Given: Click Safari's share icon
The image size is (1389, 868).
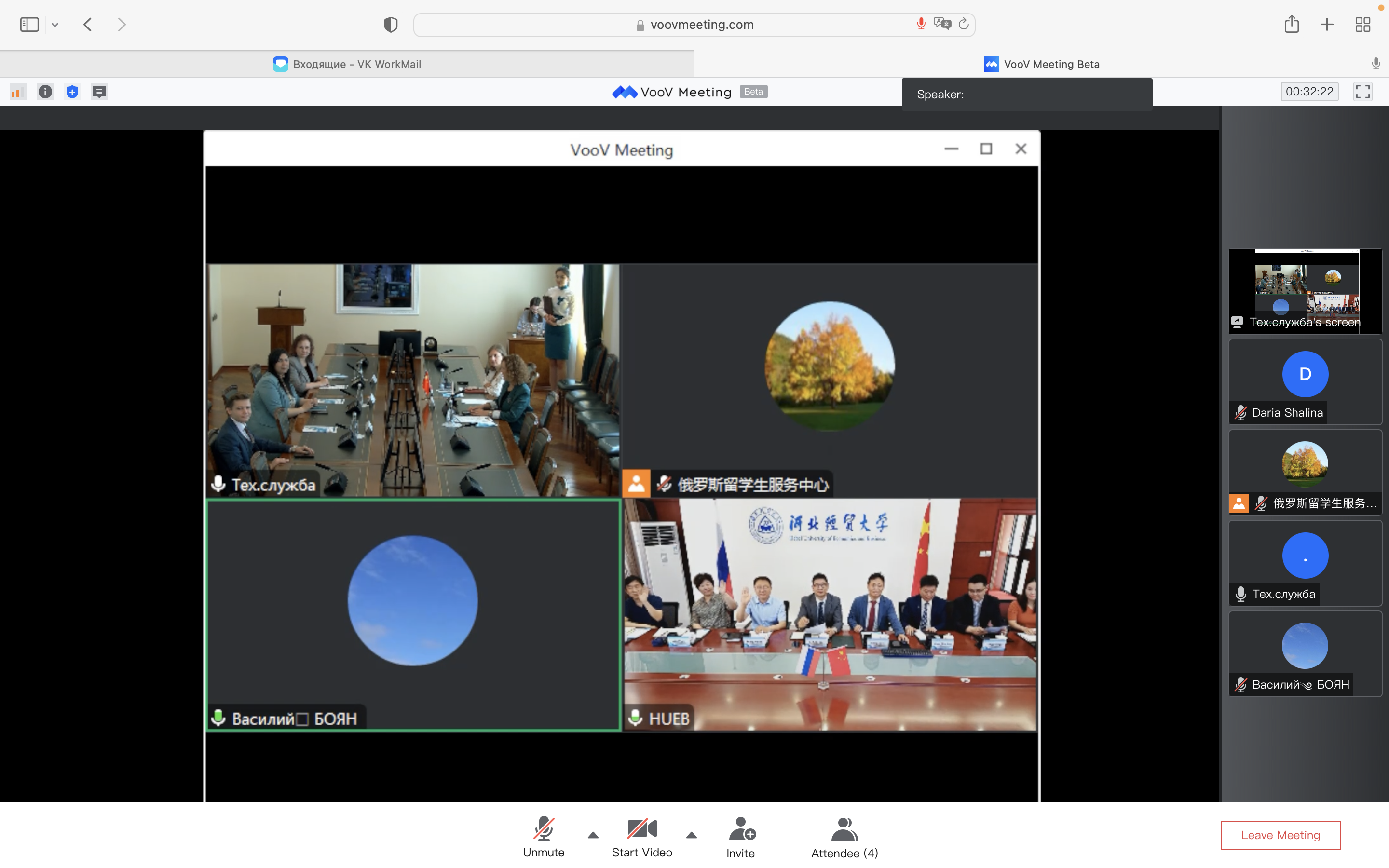Looking at the screenshot, I should click(x=1292, y=25).
